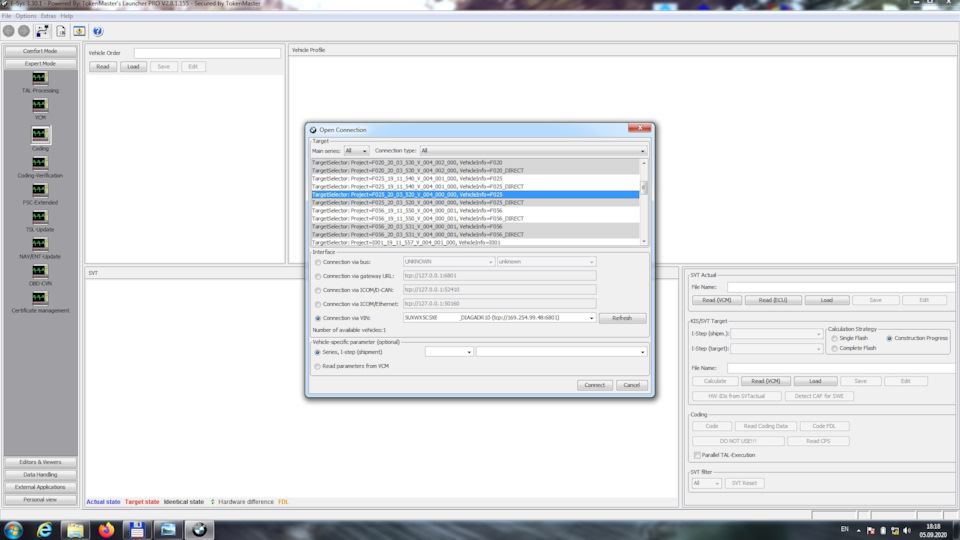Screen dimensions: 960x540
Task: Open NAV/ENT-Update module icon
Action: [x=40, y=244]
